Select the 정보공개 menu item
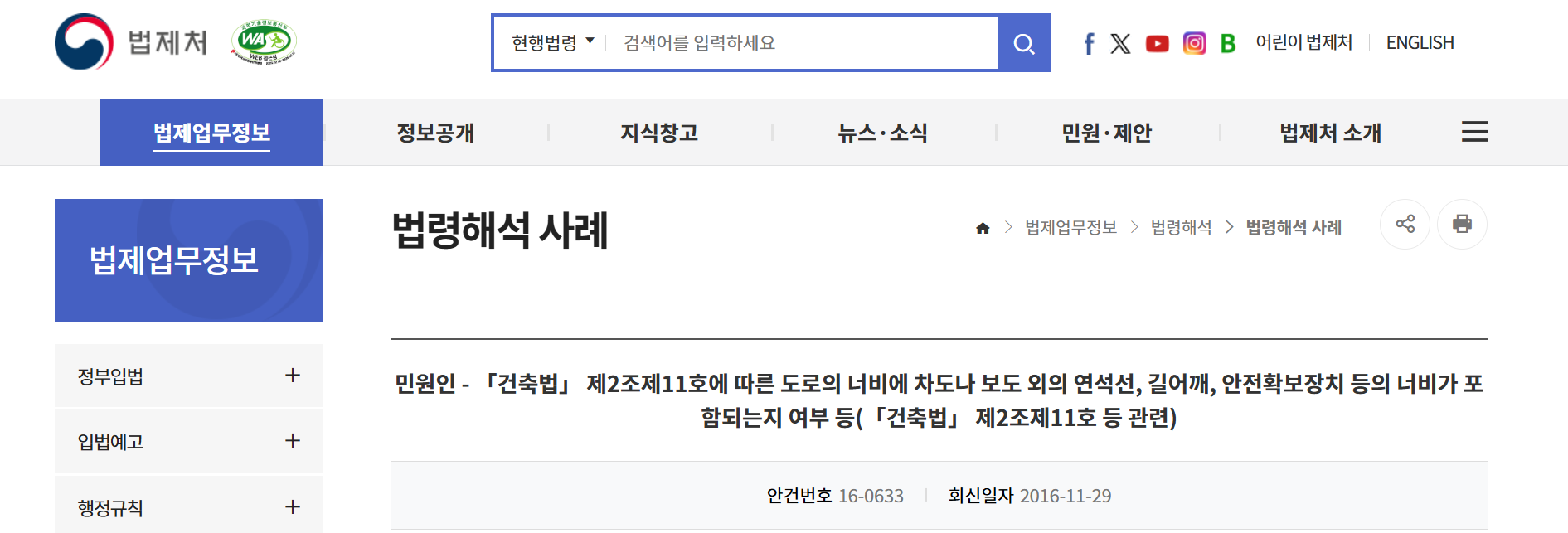This screenshot has height=533, width=1568. [435, 133]
